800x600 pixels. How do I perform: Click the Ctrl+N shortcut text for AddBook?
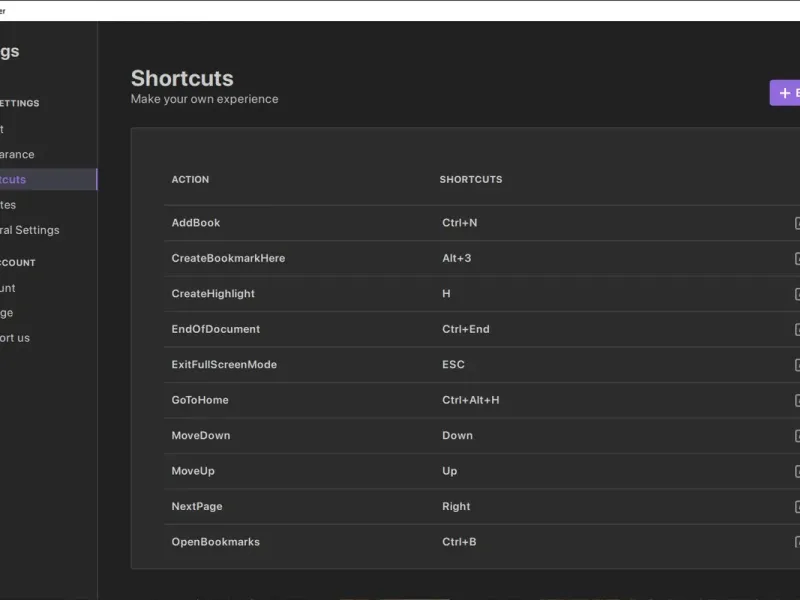[x=460, y=223]
